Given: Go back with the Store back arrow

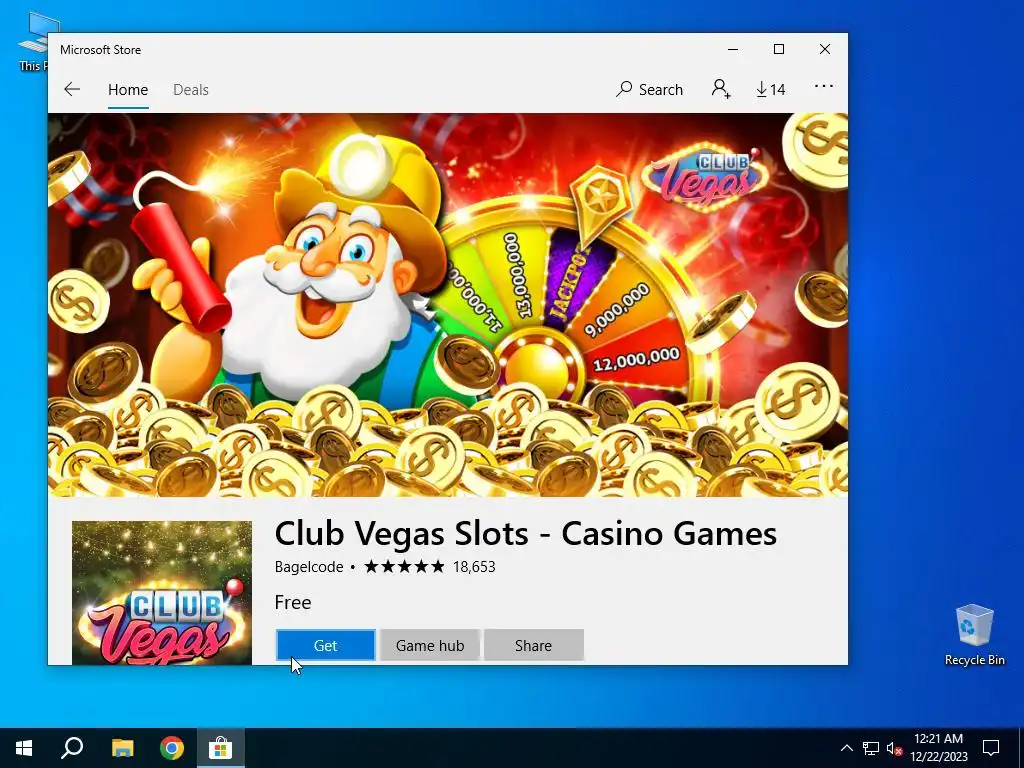Looking at the screenshot, I should pos(72,89).
